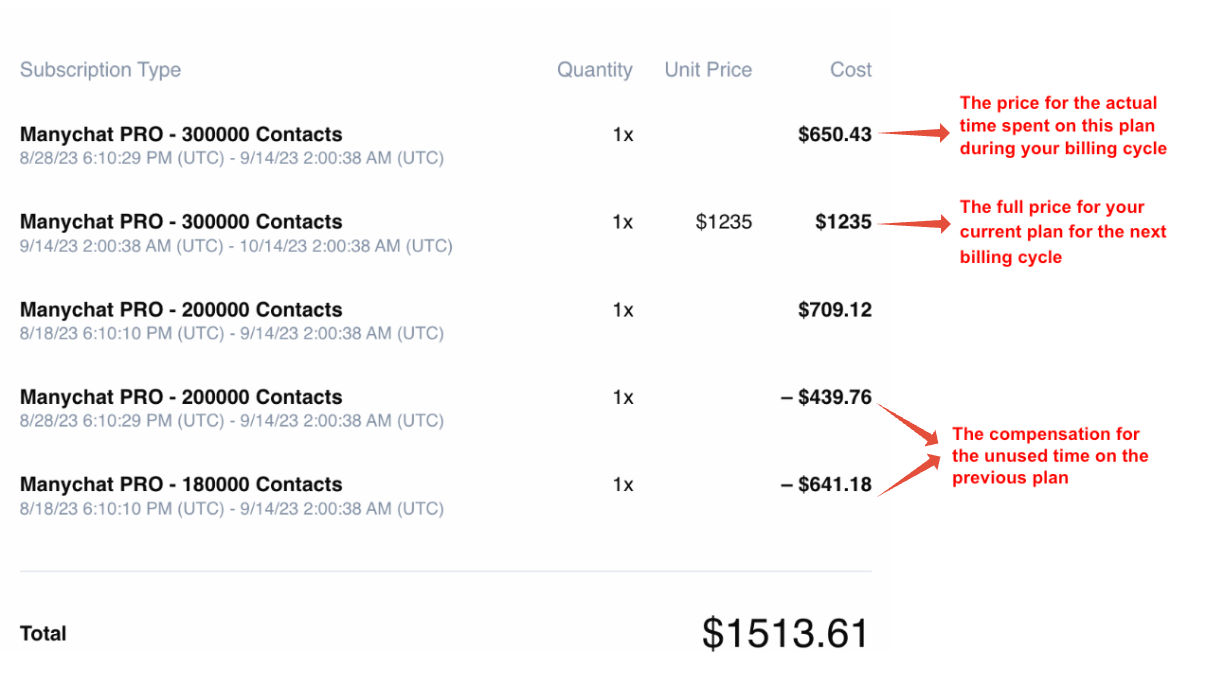This screenshot has height=685, width=1224.
Task: Click the Total label
Action: (x=43, y=634)
